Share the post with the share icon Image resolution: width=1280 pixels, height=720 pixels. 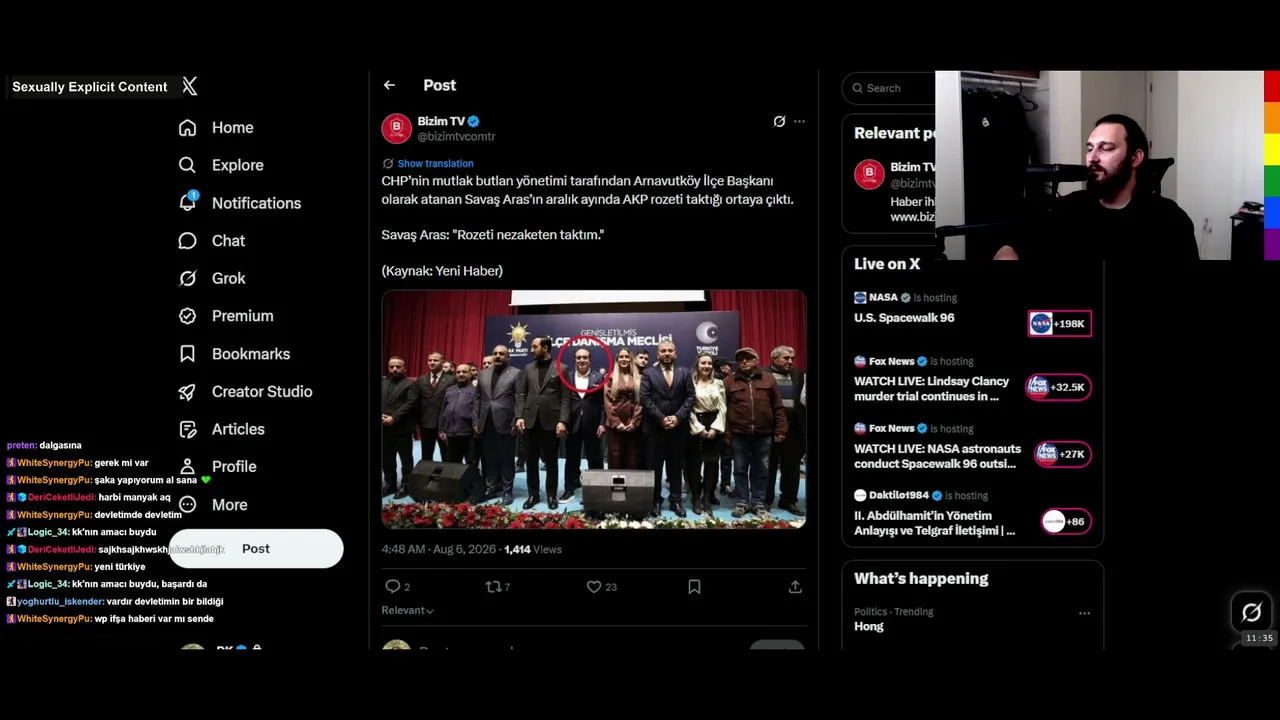[x=795, y=587]
